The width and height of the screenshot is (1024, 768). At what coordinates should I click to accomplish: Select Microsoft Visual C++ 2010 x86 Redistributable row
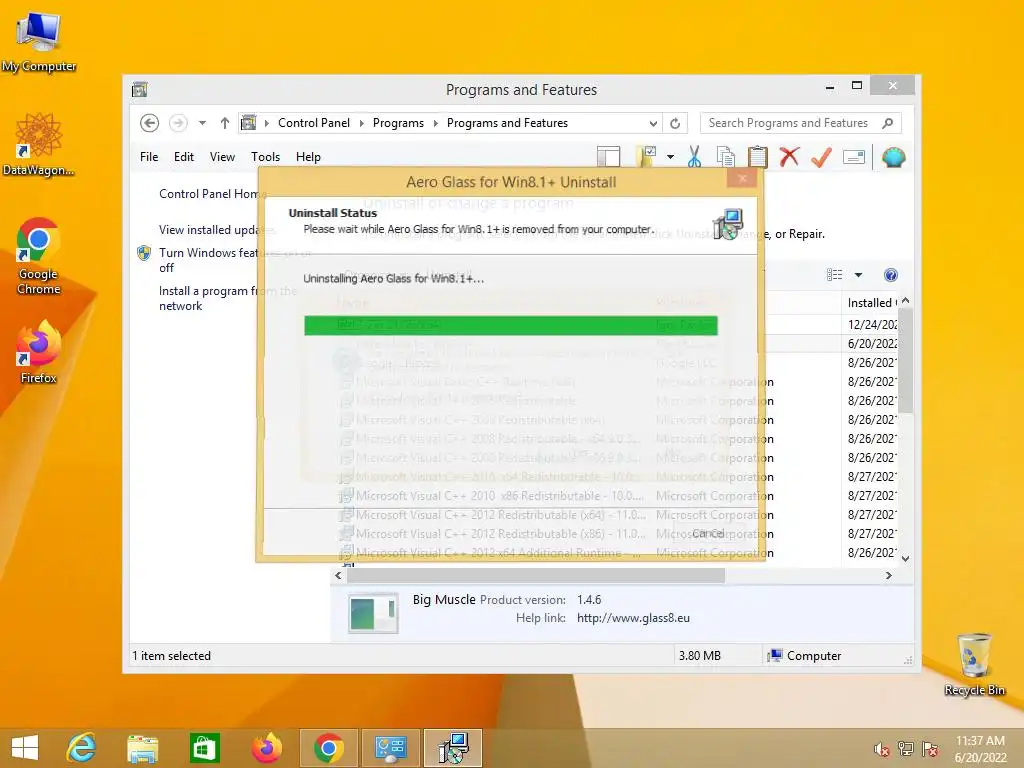pos(617,496)
